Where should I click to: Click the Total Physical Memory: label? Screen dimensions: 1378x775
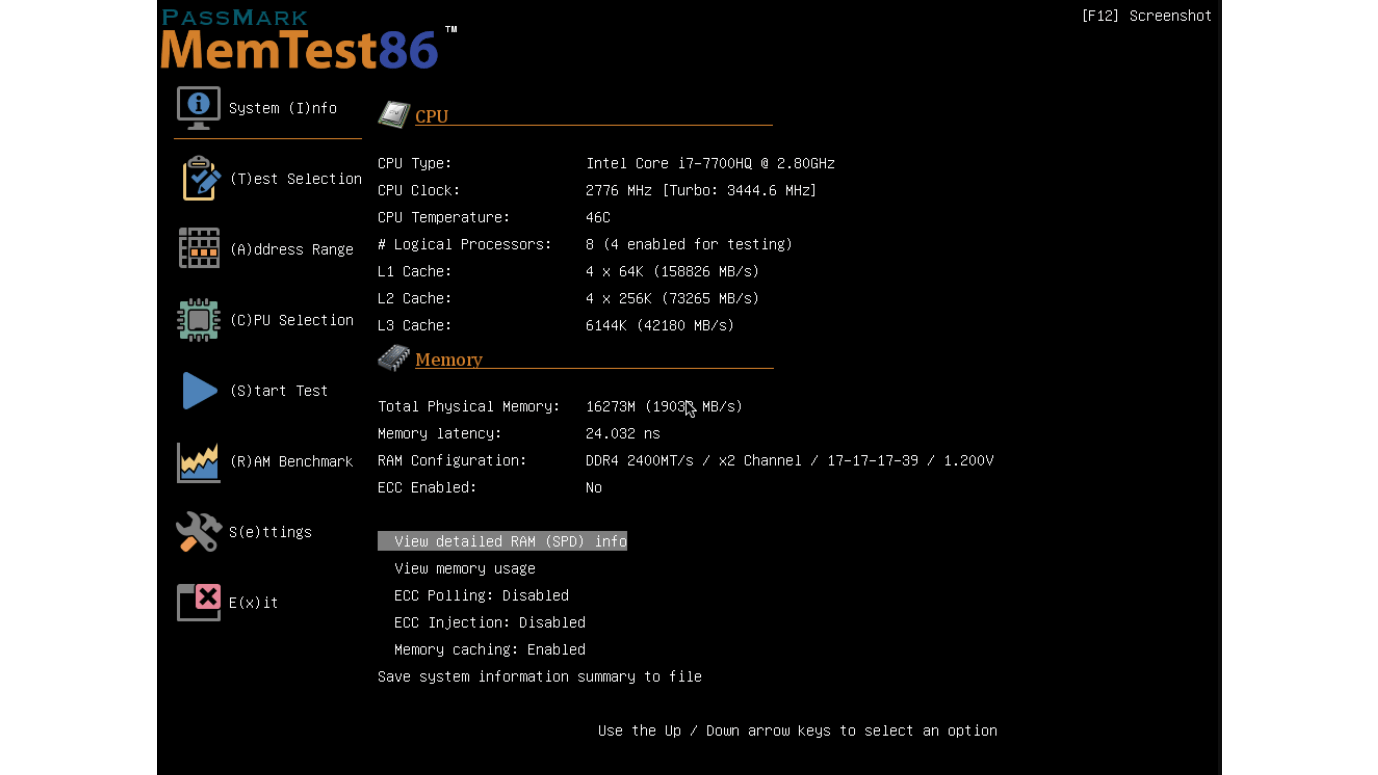(469, 407)
